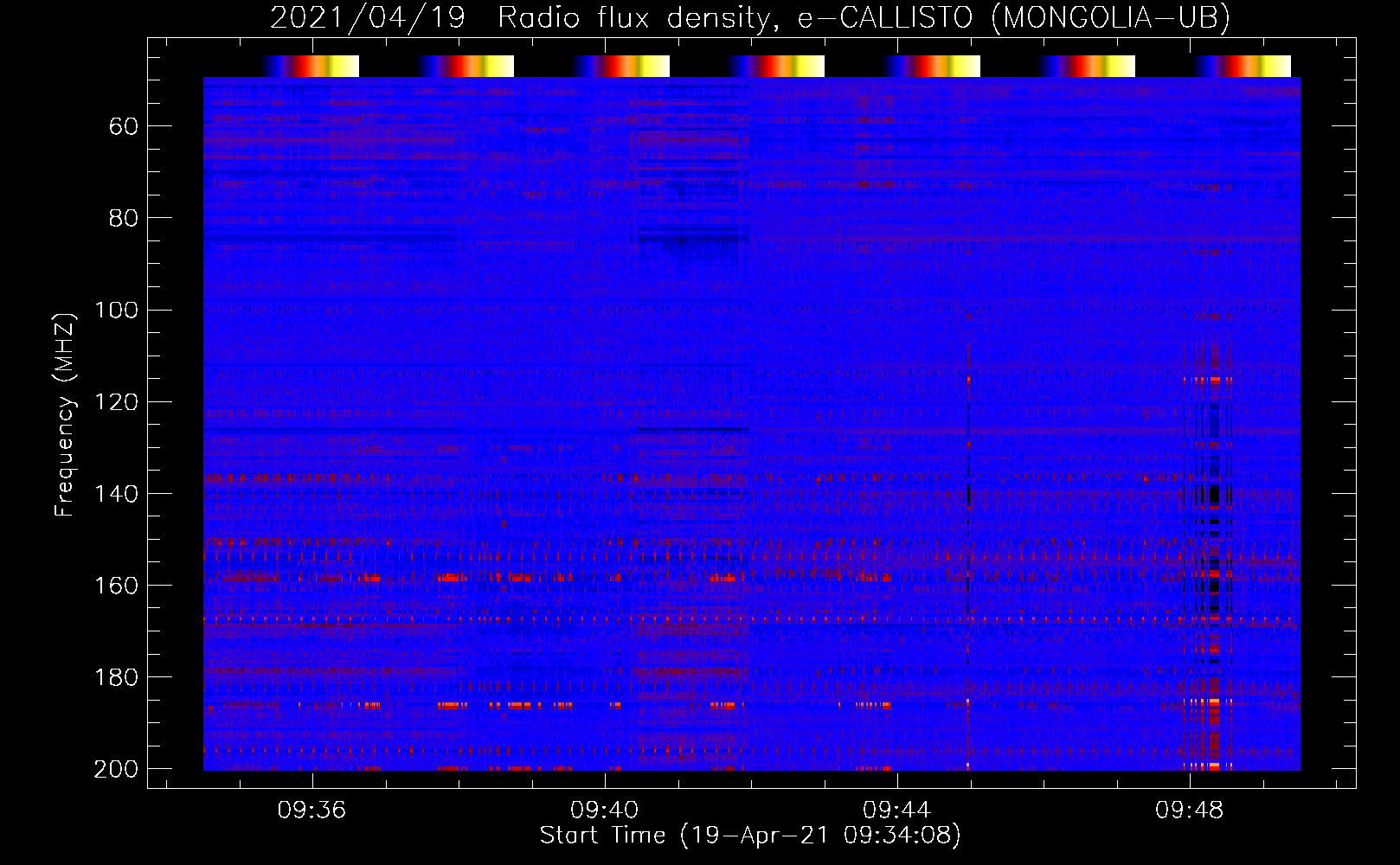The width and height of the screenshot is (1400, 865).
Task: Select the 09:48 time tick label
Action: click(1190, 811)
